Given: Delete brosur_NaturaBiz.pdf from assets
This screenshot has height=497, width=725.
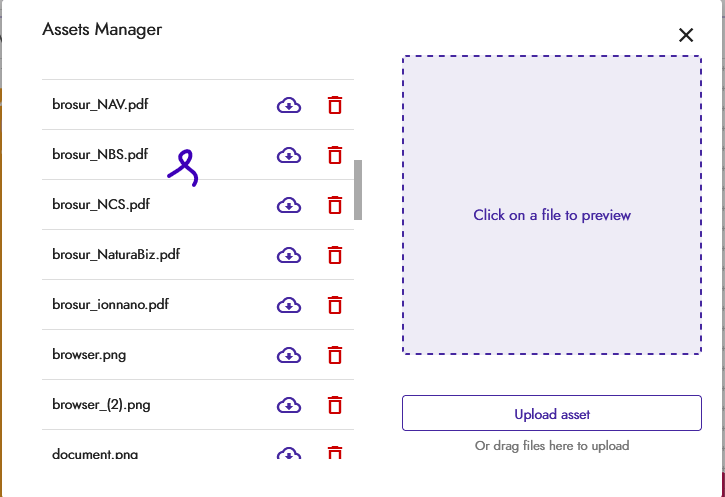Looking at the screenshot, I should click(x=335, y=255).
